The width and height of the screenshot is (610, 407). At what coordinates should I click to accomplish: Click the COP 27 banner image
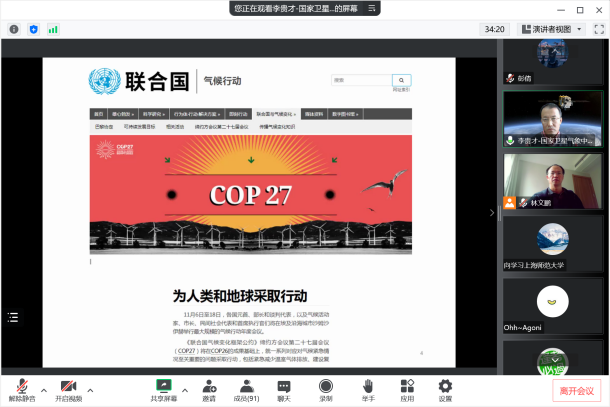(251, 195)
